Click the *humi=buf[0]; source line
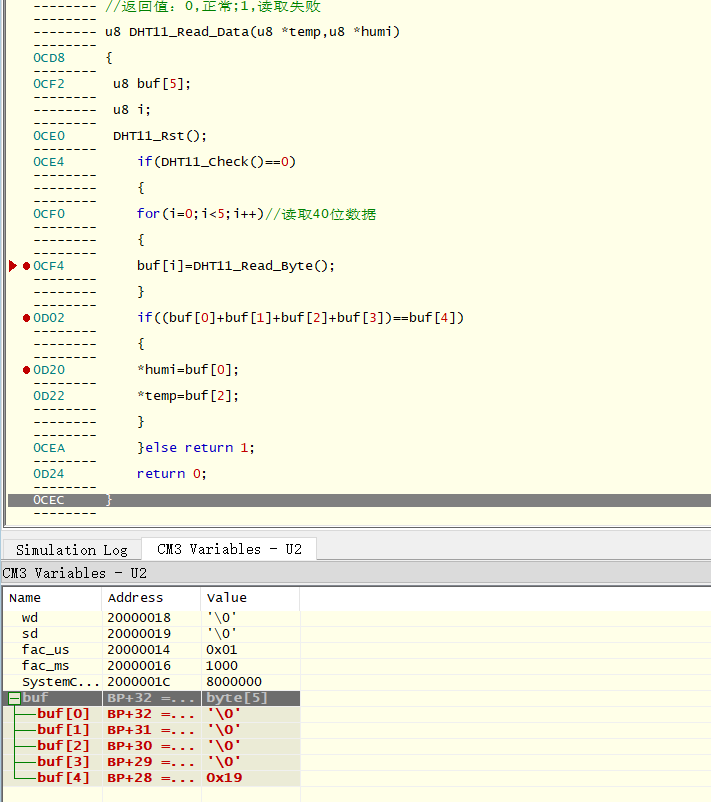This screenshot has height=802, width=711. click(x=188, y=370)
